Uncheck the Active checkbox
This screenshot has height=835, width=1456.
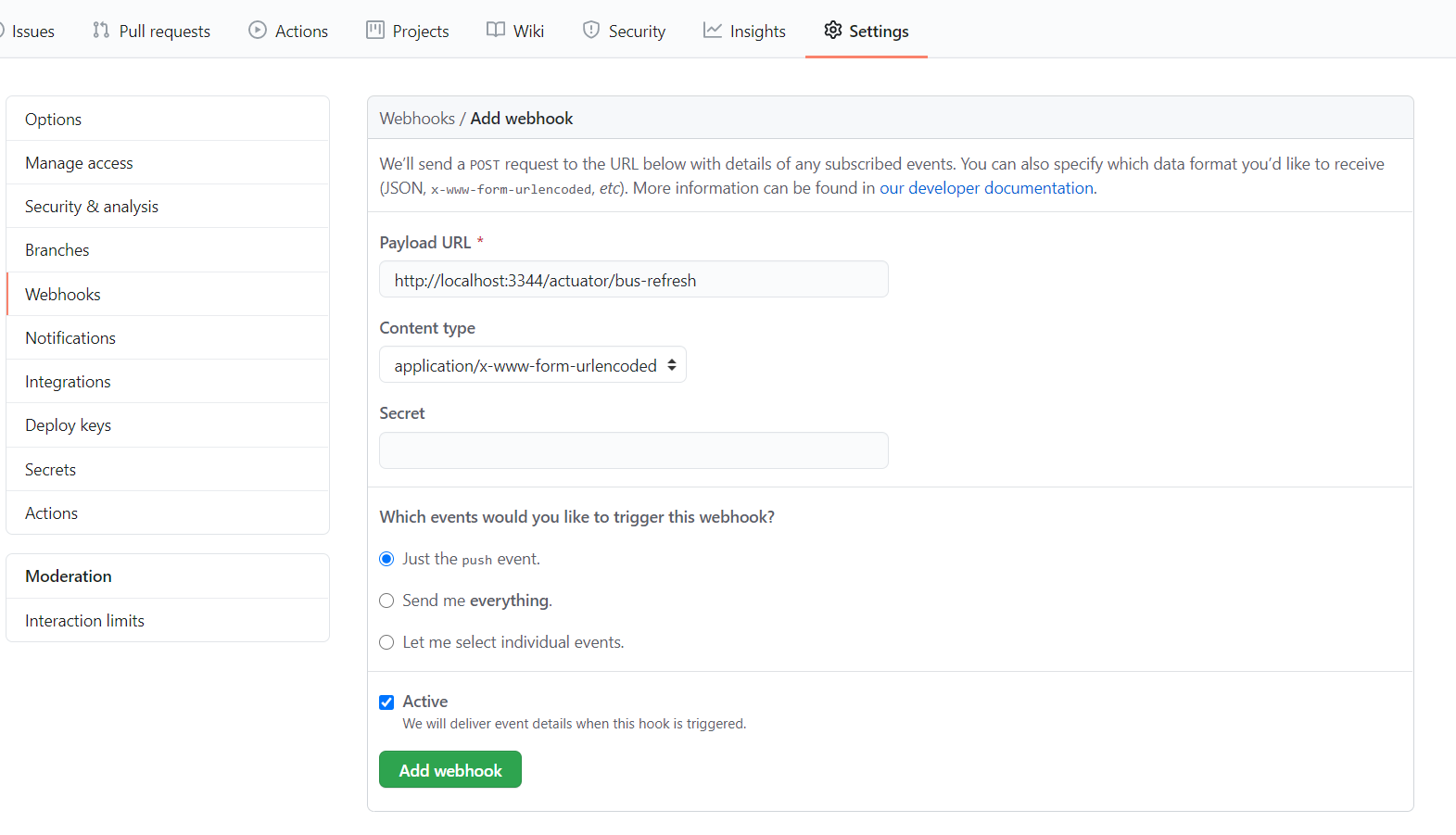[x=387, y=702]
